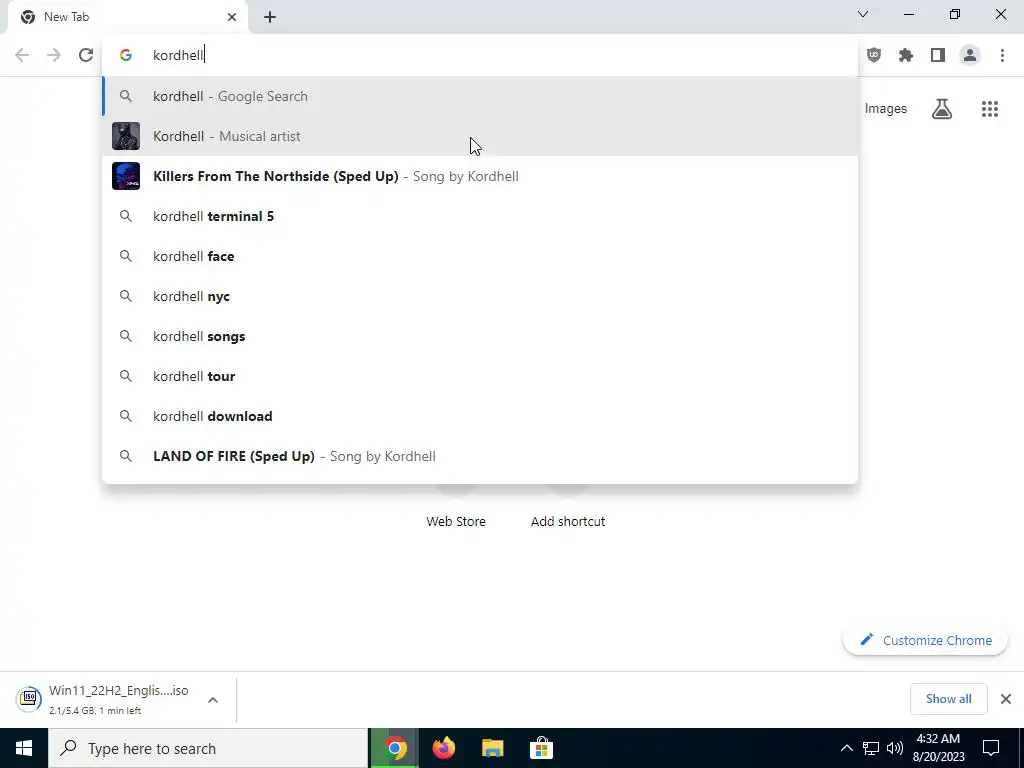Pick 'kordhell face' suggestion
Image resolution: width=1024 pixels, height=768 pixels.
pyautogui.click(x=480, y=256)
